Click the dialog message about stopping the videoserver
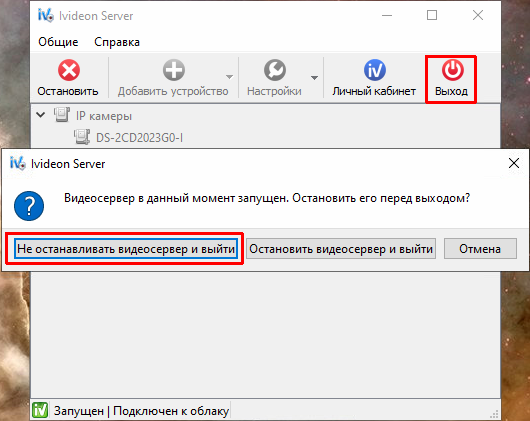The width and height of the screenshot is (530, 421). point(267,198)
